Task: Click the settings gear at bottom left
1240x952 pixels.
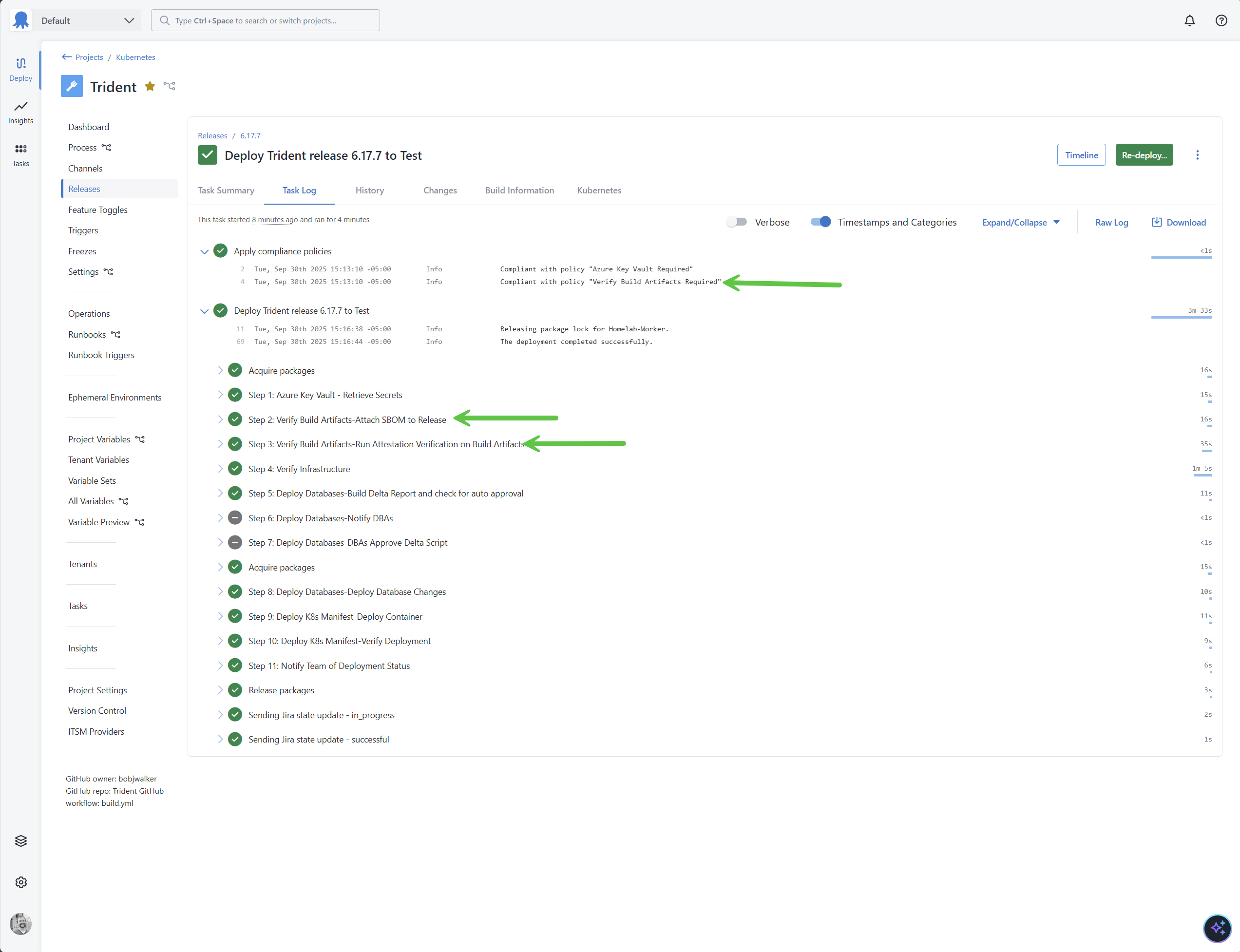Action: (x=21, y=882)
